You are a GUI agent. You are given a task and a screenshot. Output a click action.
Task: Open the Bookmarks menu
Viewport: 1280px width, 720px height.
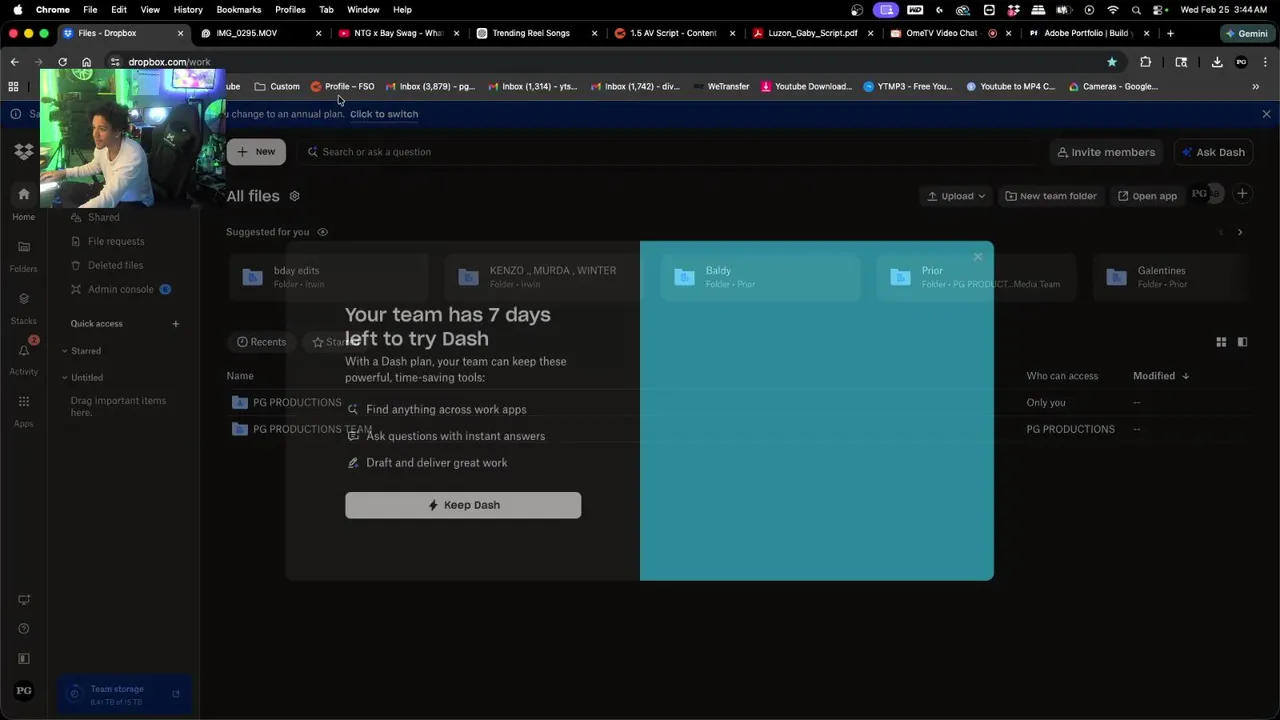pos(239,9)
